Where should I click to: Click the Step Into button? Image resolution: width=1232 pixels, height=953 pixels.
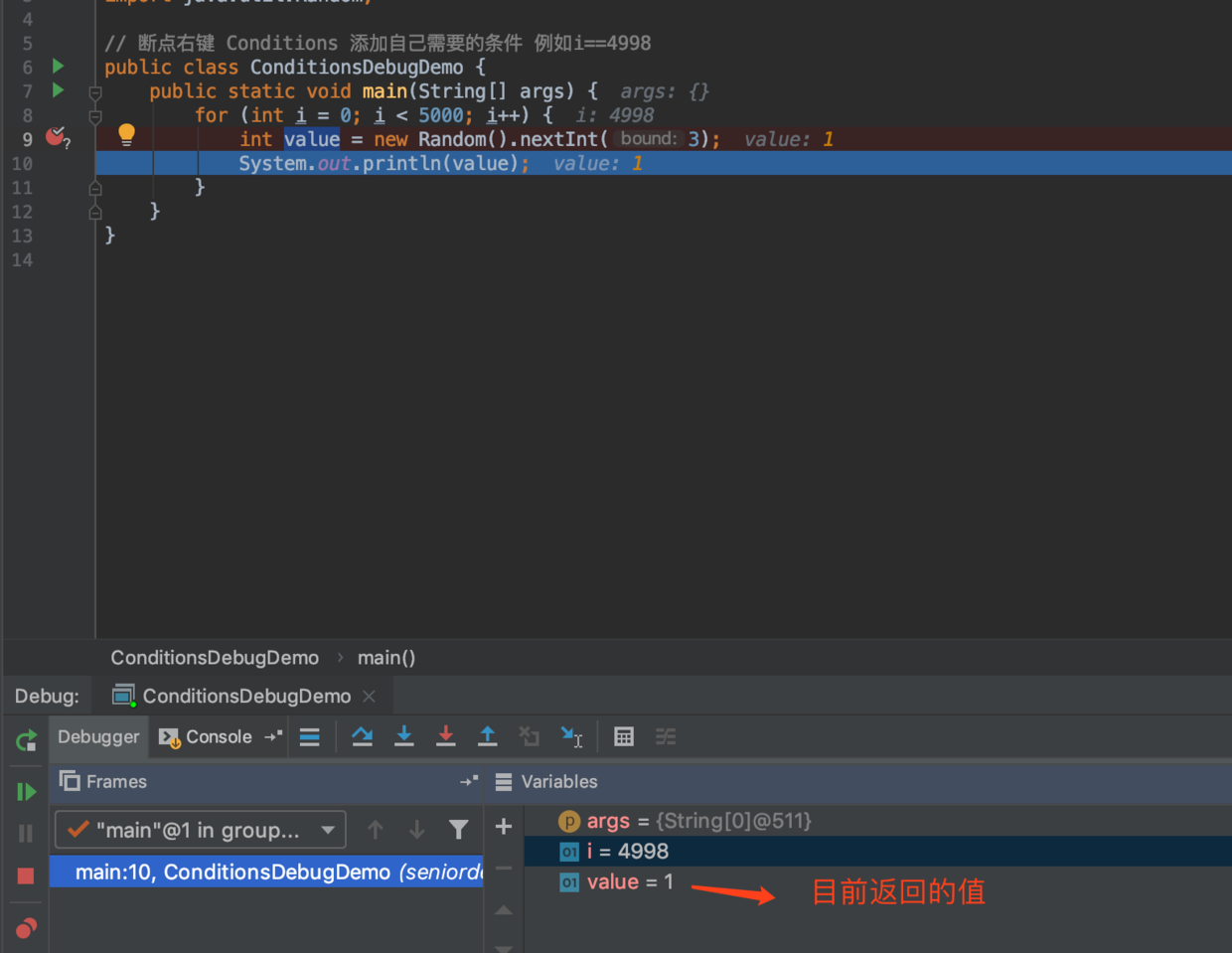[404, 736]
